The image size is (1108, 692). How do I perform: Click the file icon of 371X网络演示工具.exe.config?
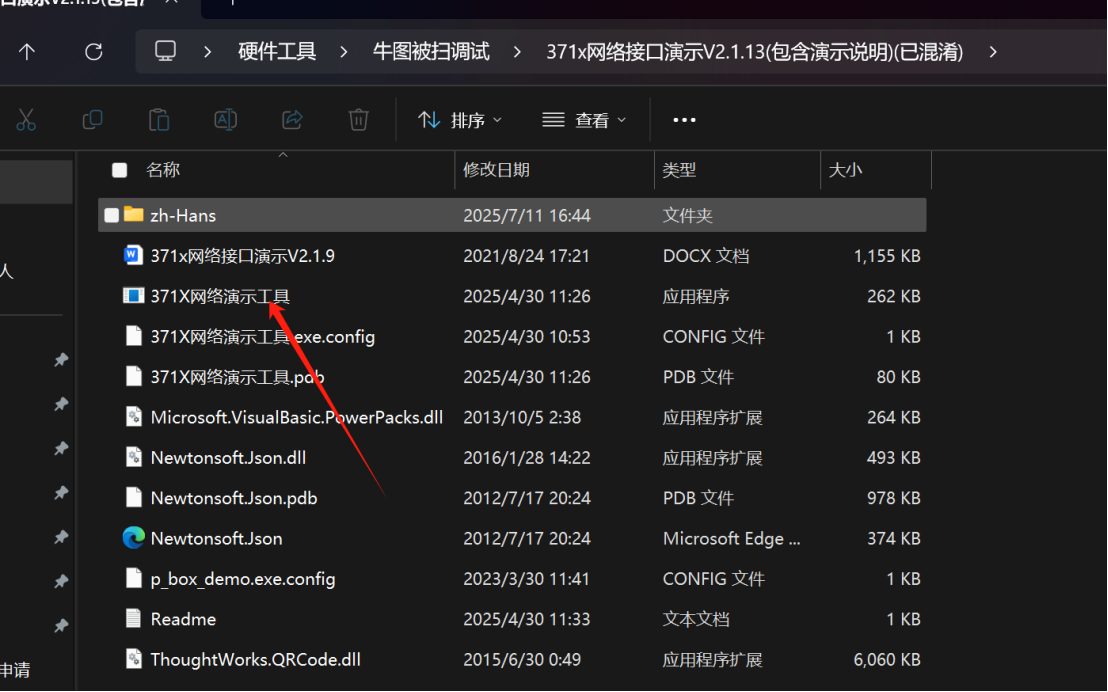click(134, 336)
